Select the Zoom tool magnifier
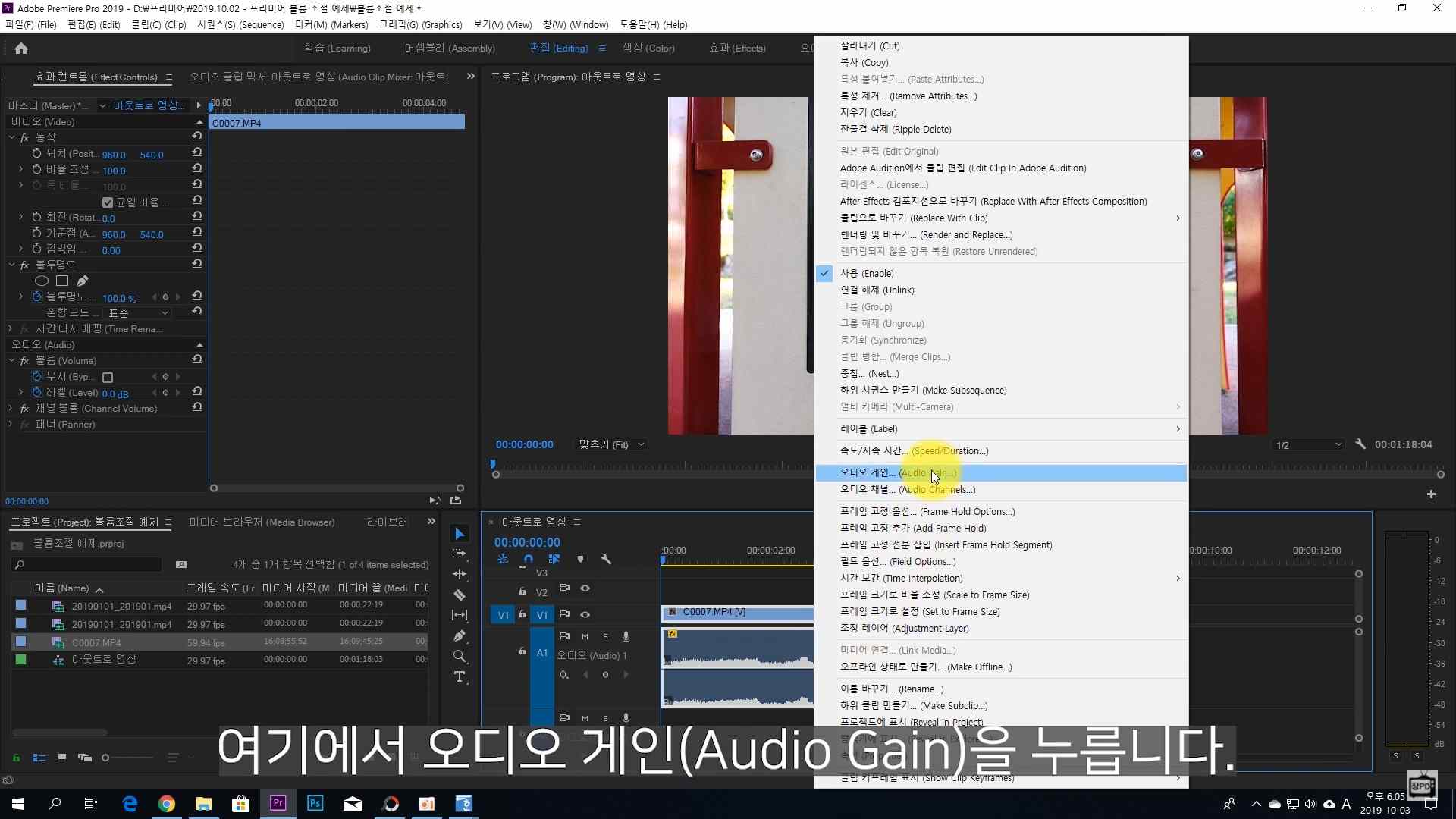1456x819 pixels. (x=459, y=657)
